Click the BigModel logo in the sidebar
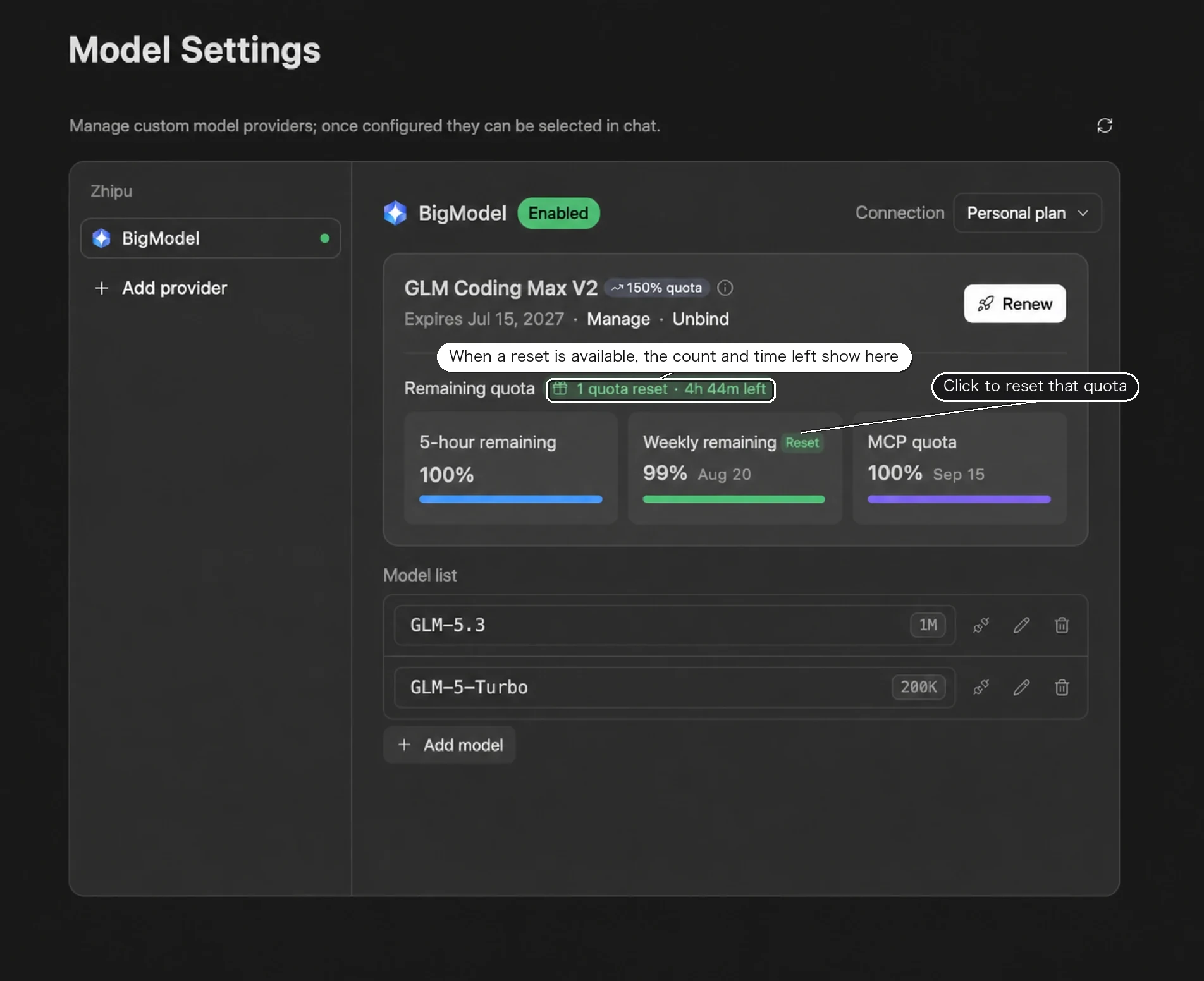The width and height of the screenshot is (1204, 981). [102, 238]
